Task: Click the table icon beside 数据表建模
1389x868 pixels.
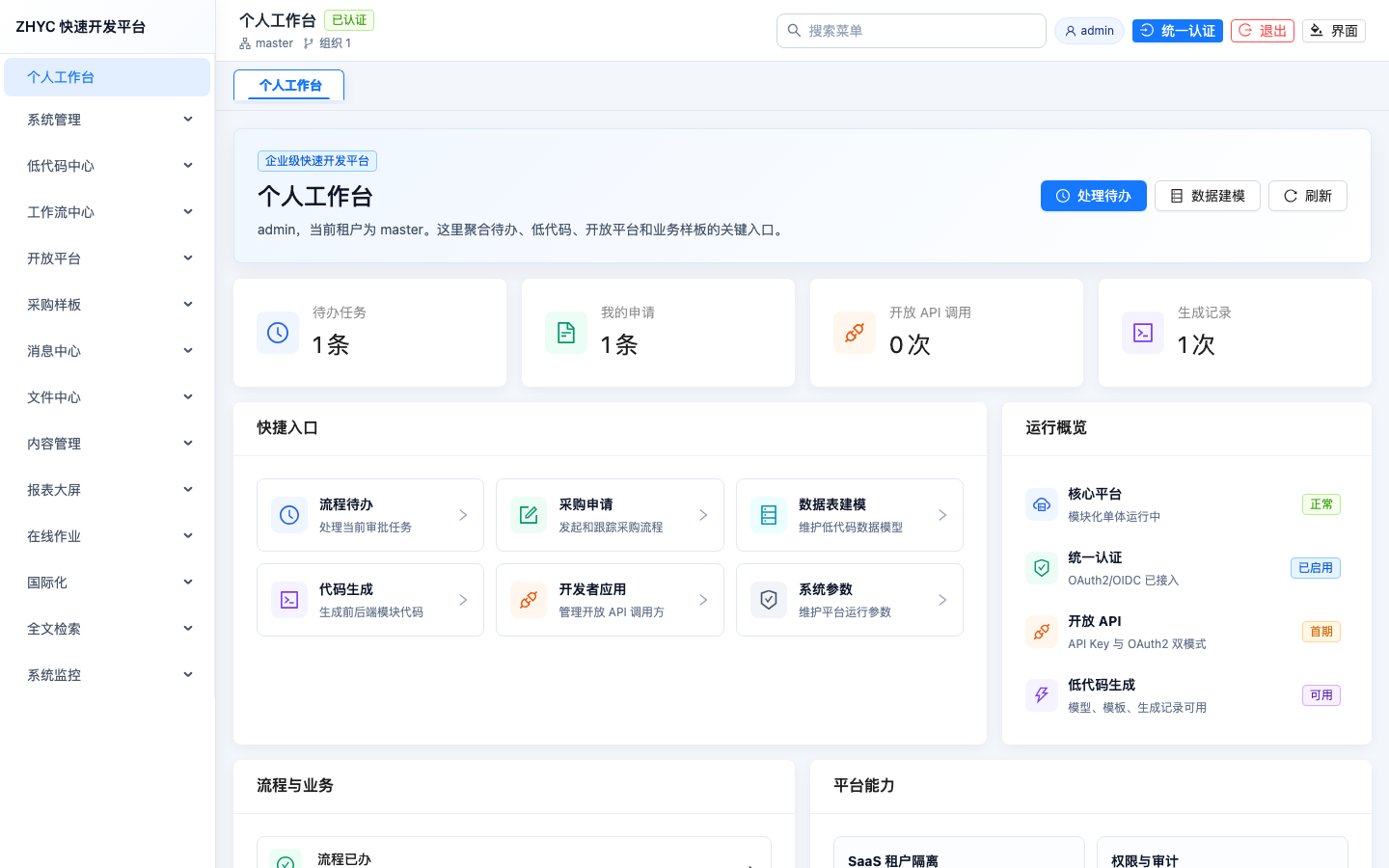Action: [x=769, y=515]
